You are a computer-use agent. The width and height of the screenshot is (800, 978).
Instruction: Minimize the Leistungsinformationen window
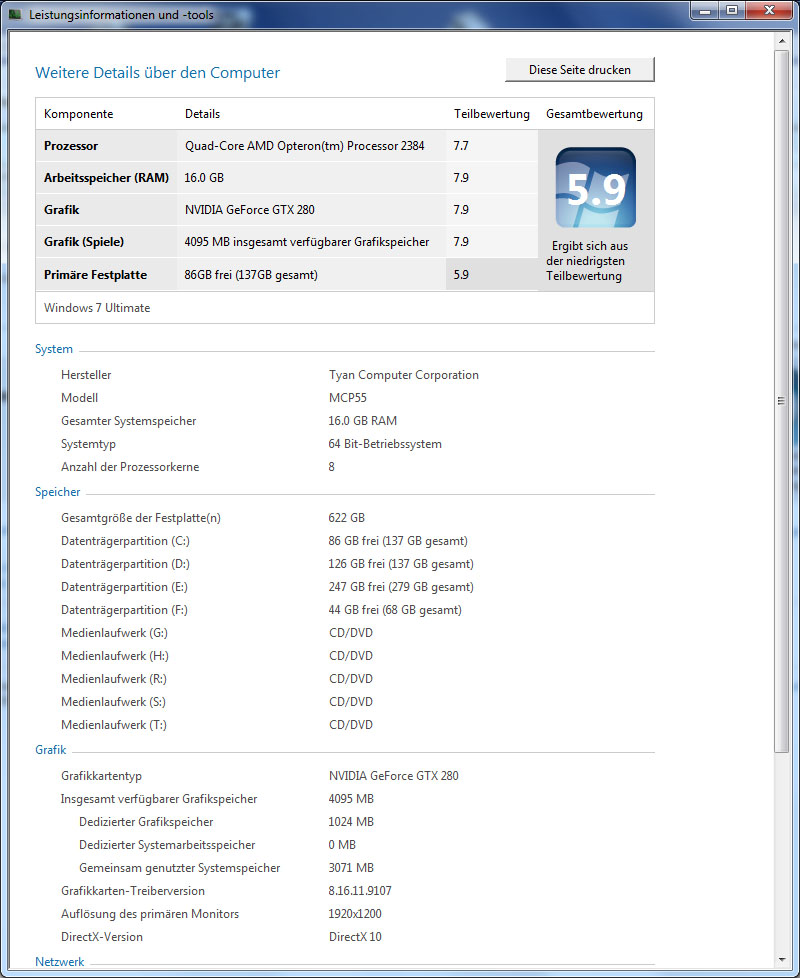coord(705,11)
